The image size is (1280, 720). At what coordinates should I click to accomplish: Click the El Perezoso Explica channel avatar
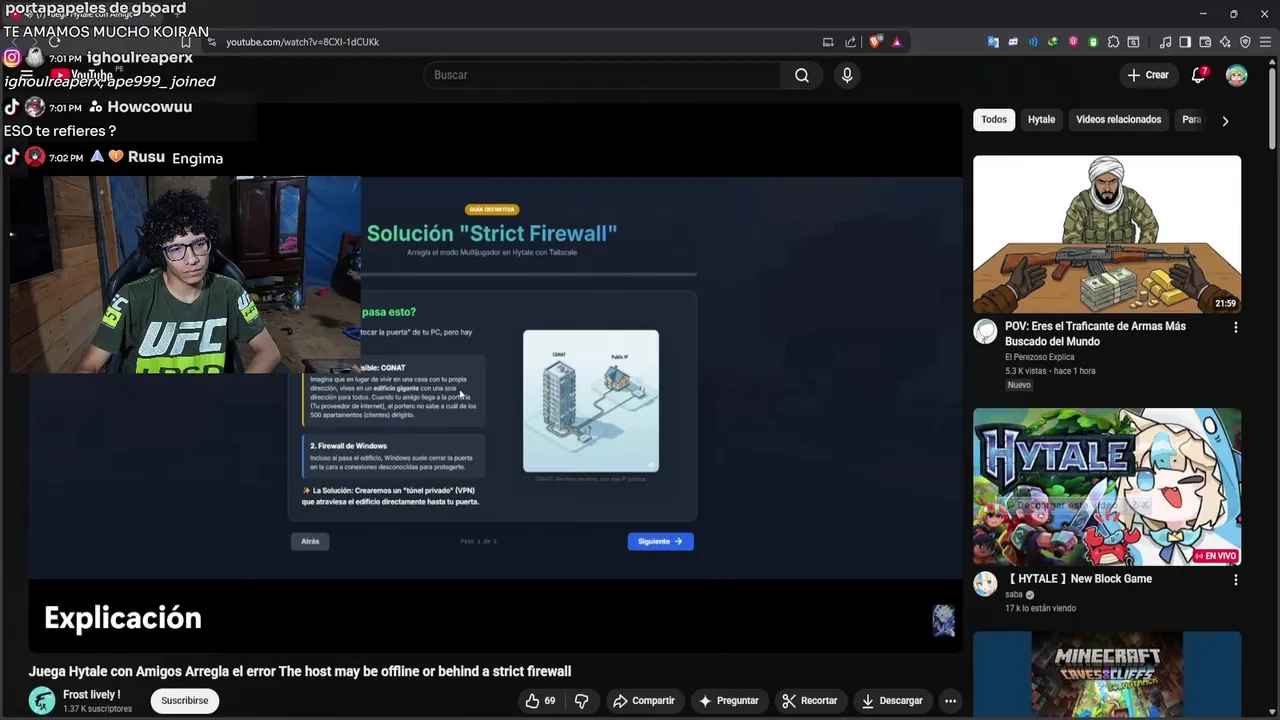(985, 331)
